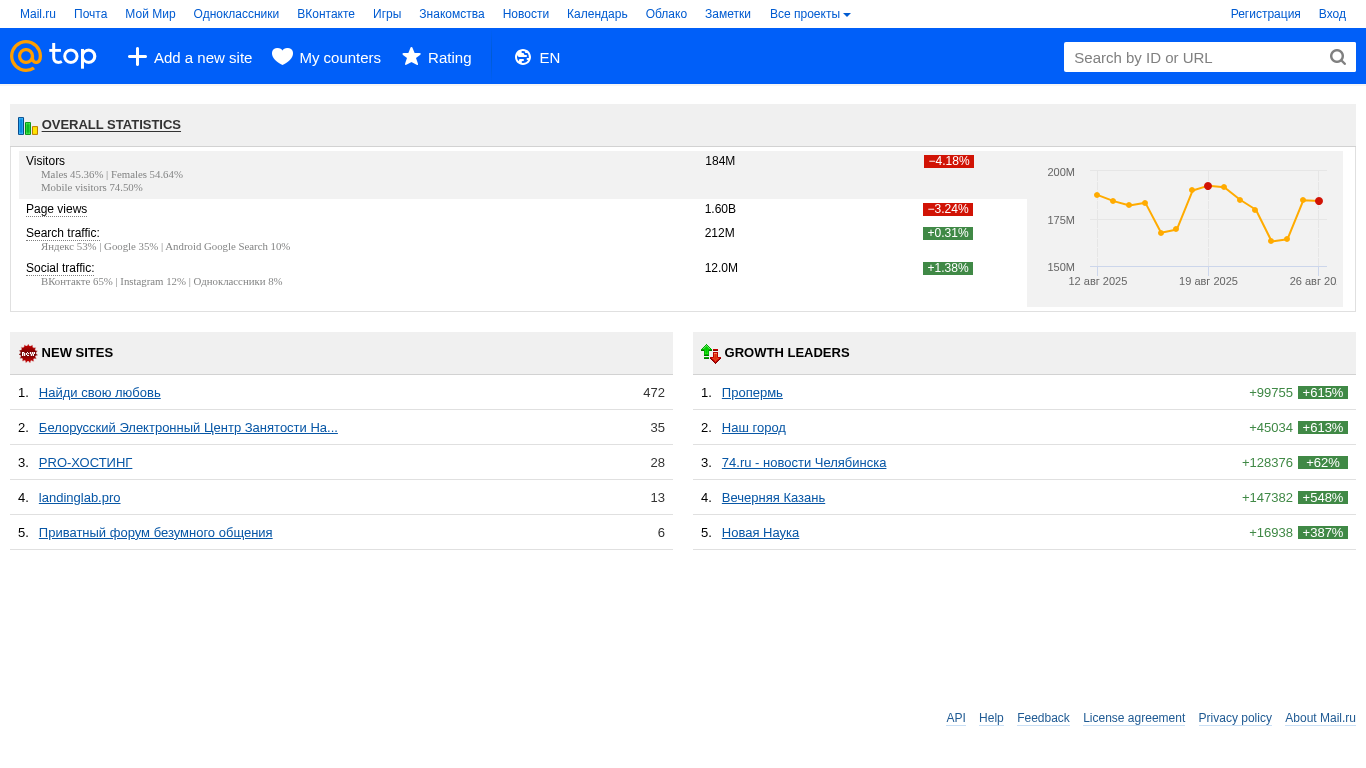The width and height of the screenshot is (1366, 768).
Task: Open the PRO-ХОСТИНГ site link
Action: coord(86,463)
